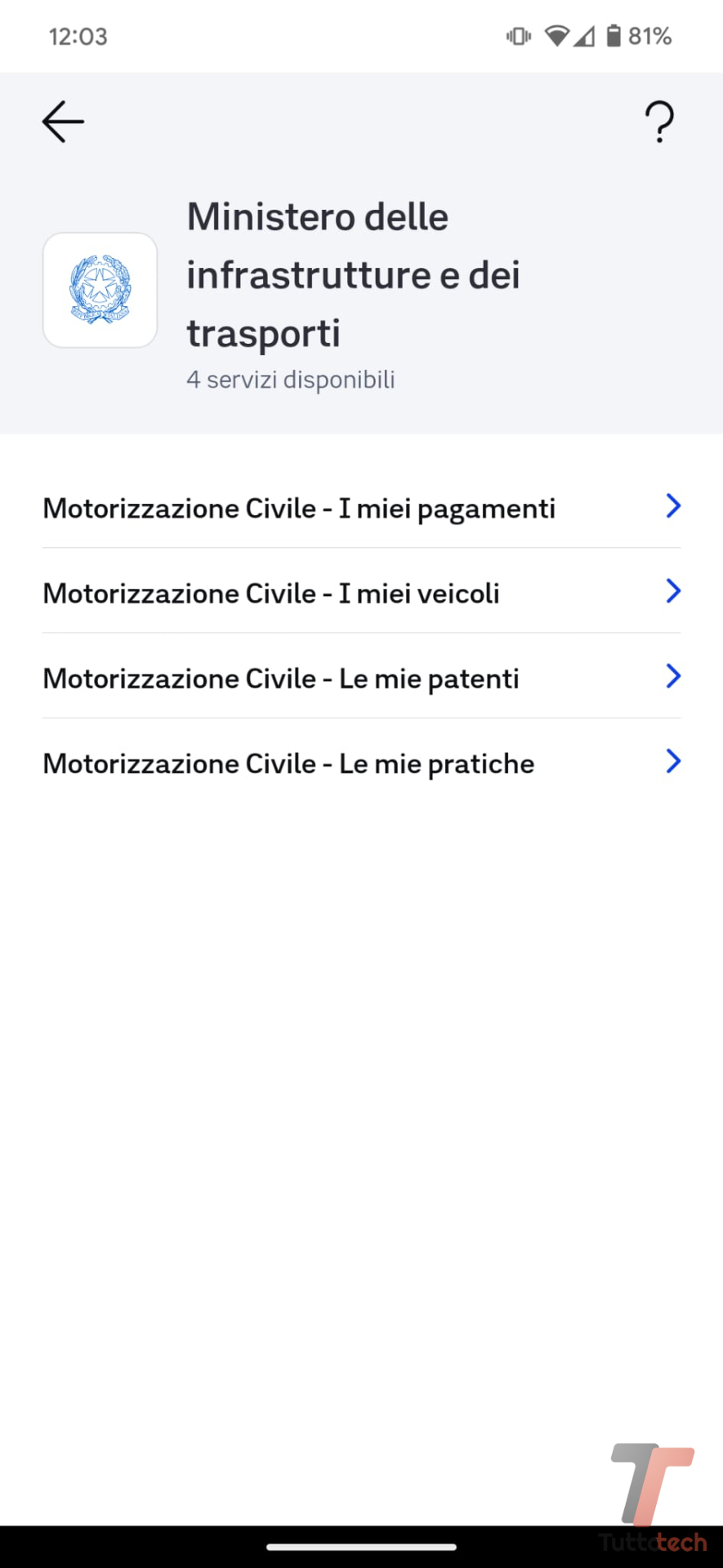The width and height of the screenshot is (723, 1568).
Task: Tap the Tuttotech watermark logo
Action: tap(653, 1496)
